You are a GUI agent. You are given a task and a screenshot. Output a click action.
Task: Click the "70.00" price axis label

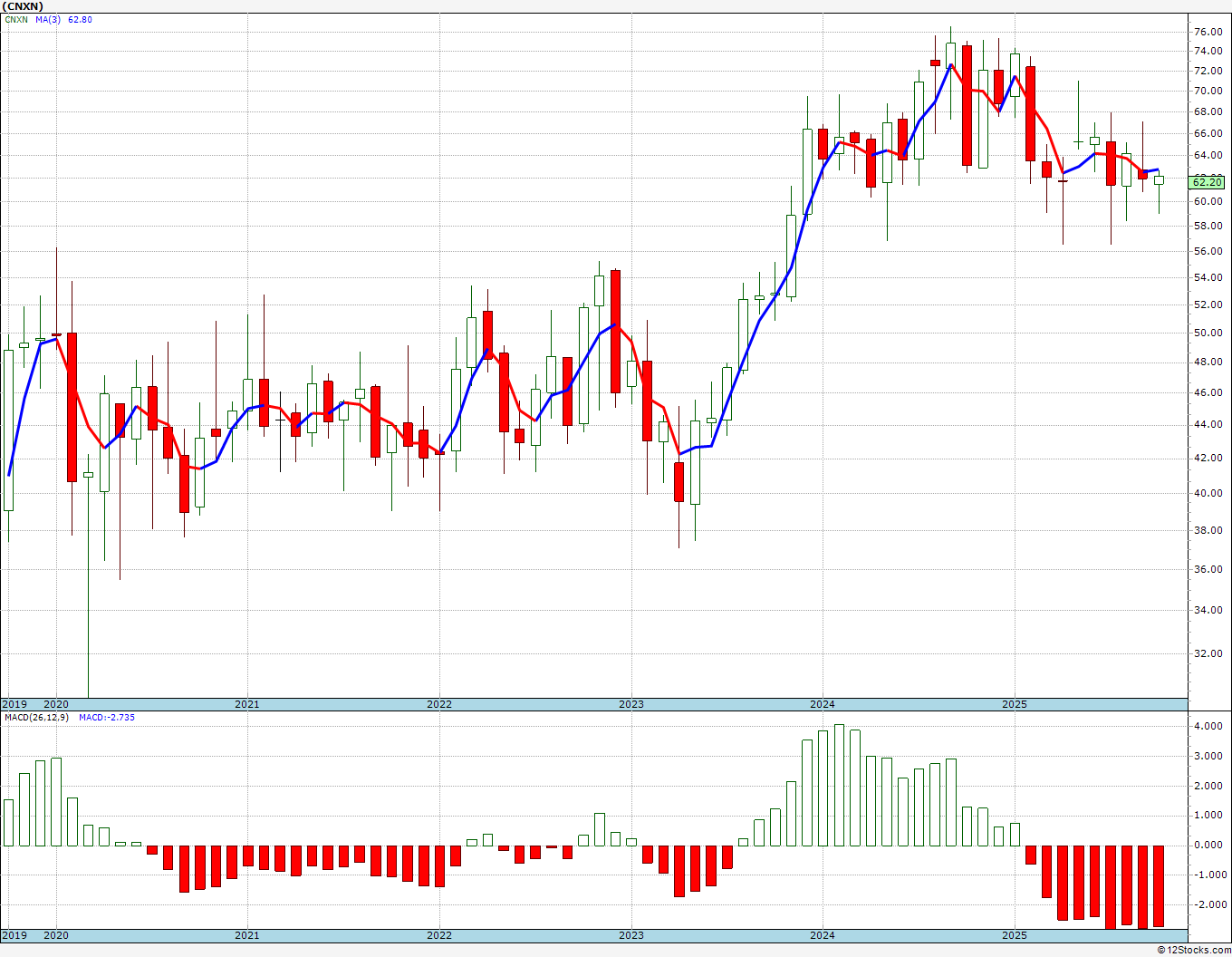(1208, 92)
